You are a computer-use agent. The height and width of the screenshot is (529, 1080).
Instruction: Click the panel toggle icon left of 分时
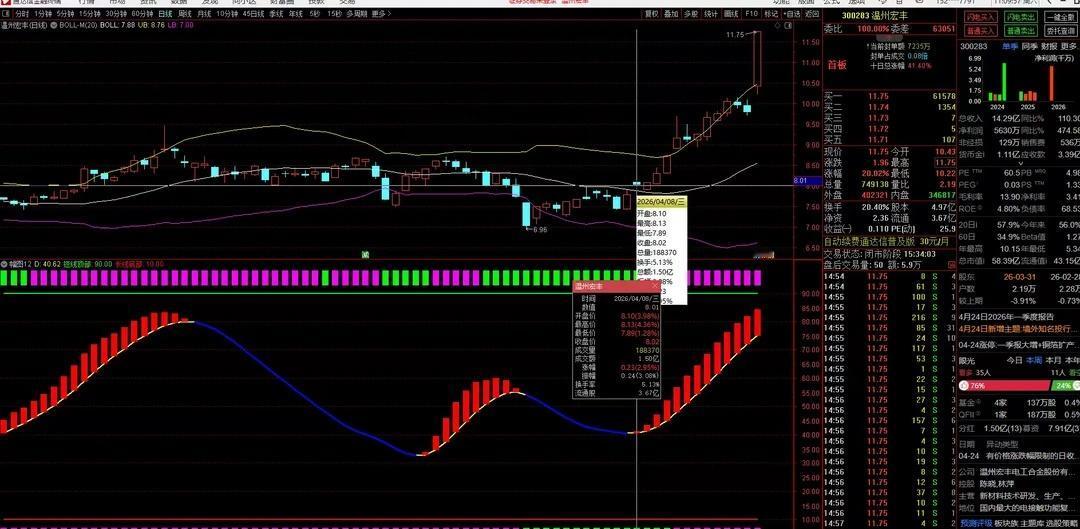(x=6, y=13)
